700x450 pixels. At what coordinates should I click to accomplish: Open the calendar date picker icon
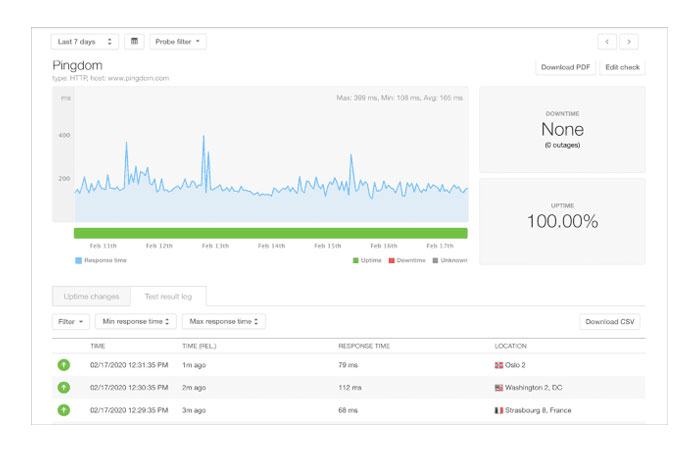point(134,41)
